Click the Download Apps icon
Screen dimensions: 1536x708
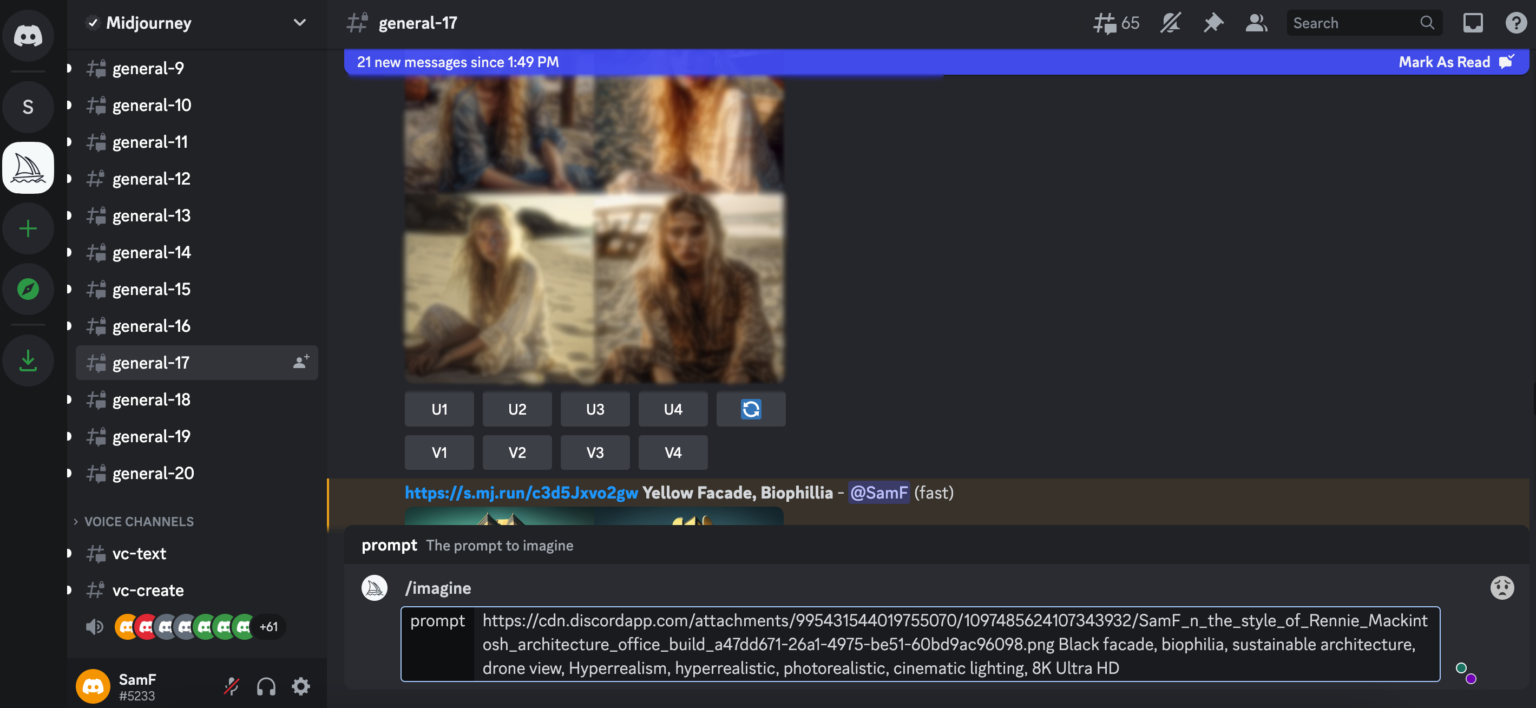point(28,360)
